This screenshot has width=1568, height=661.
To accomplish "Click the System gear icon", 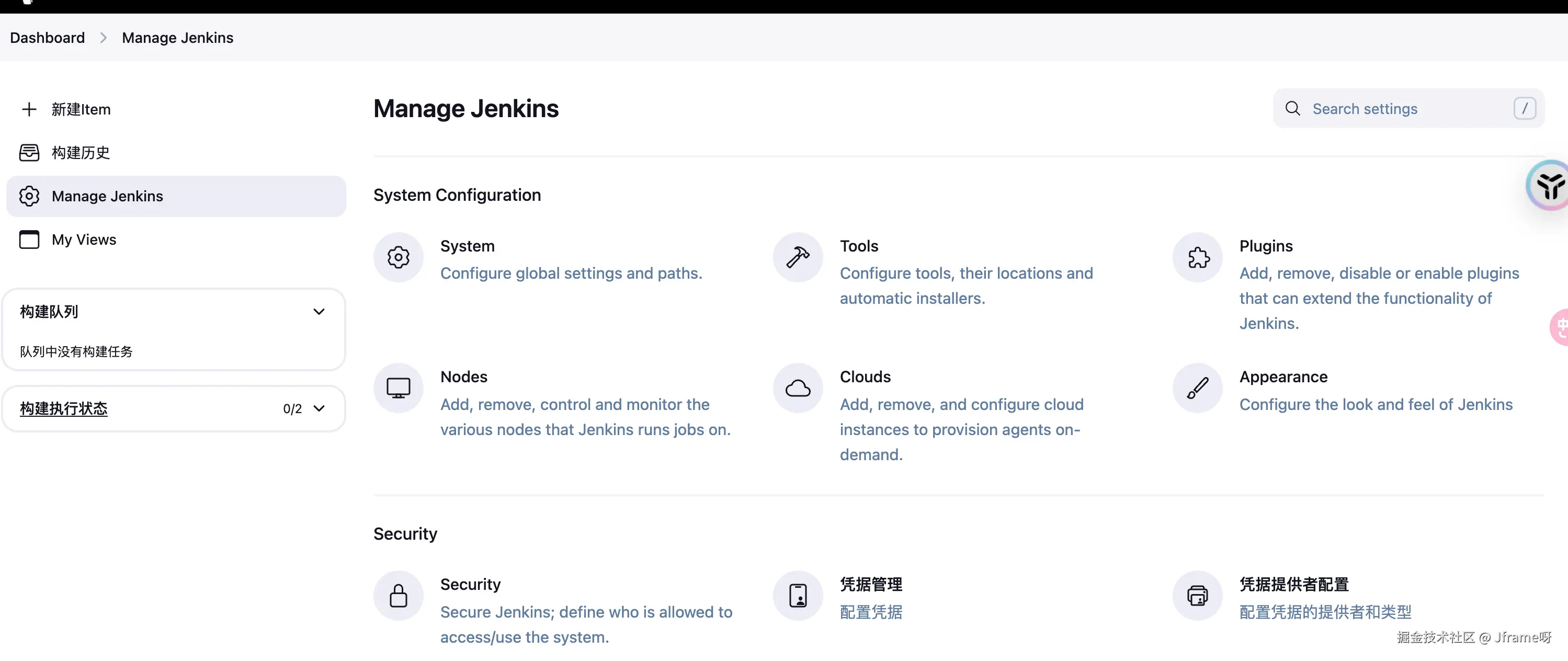I will pos(398,257).
